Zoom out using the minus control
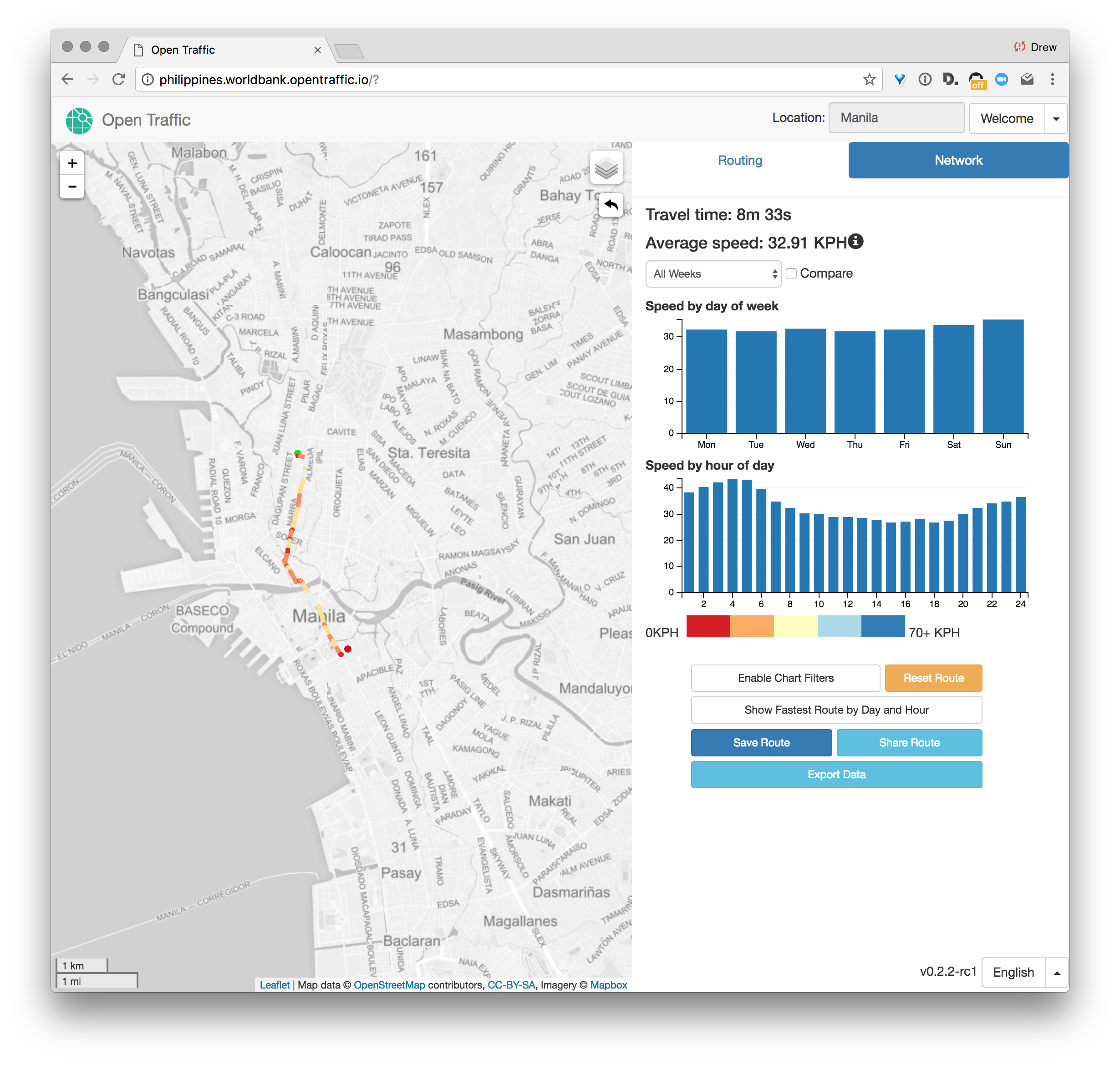 coord(72,187)
